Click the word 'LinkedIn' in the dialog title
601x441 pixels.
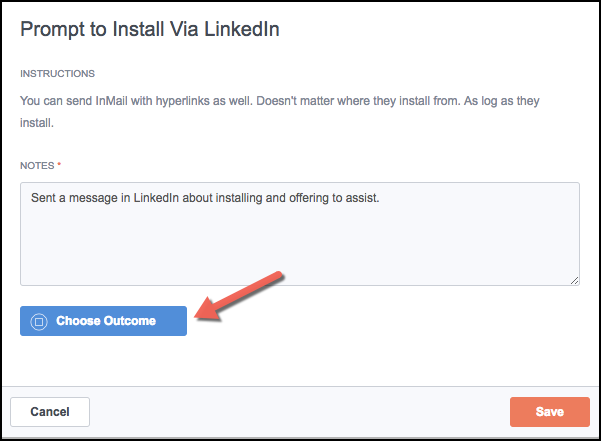click(242, 29)
